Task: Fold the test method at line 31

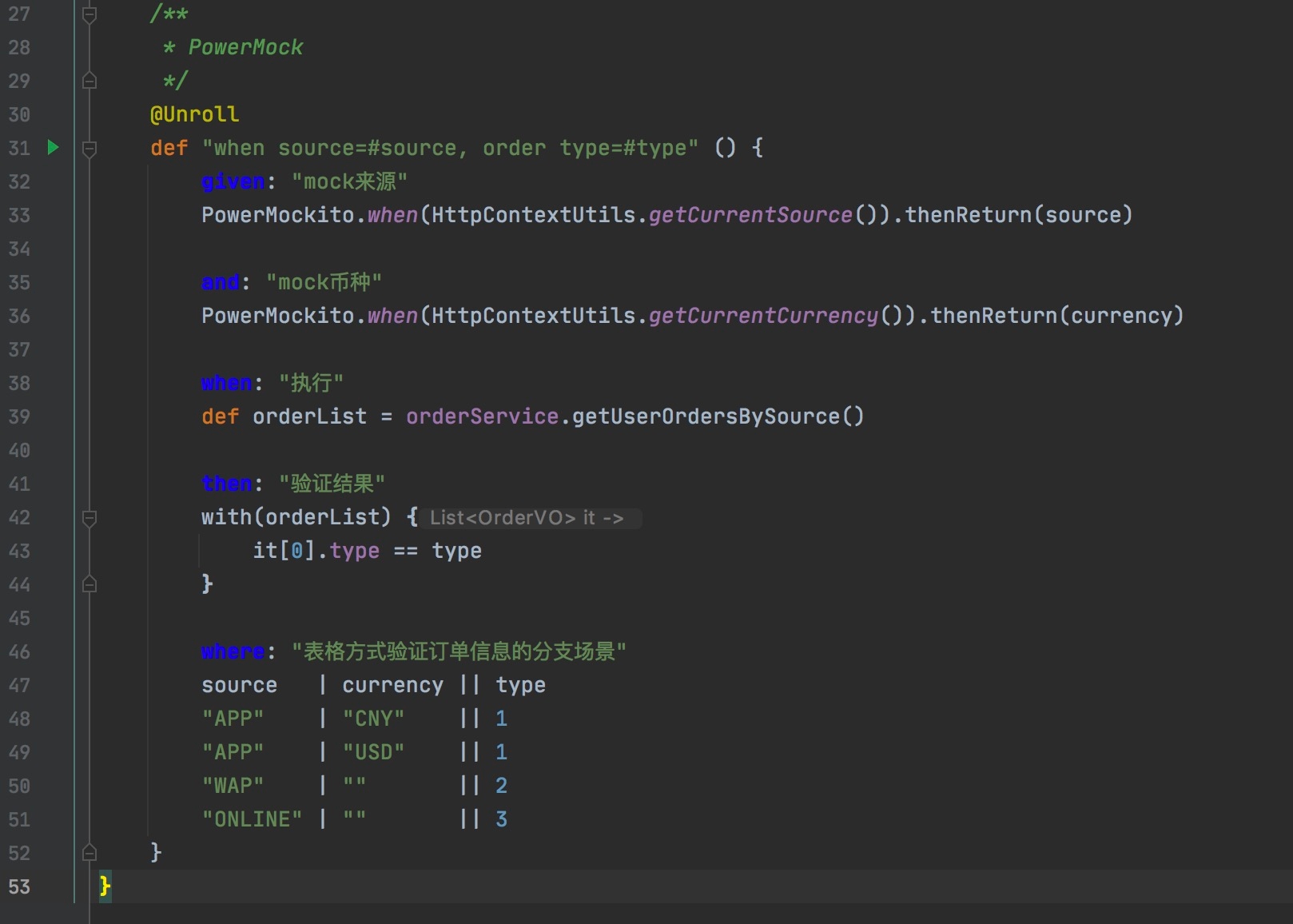Action: pos(90,148)
